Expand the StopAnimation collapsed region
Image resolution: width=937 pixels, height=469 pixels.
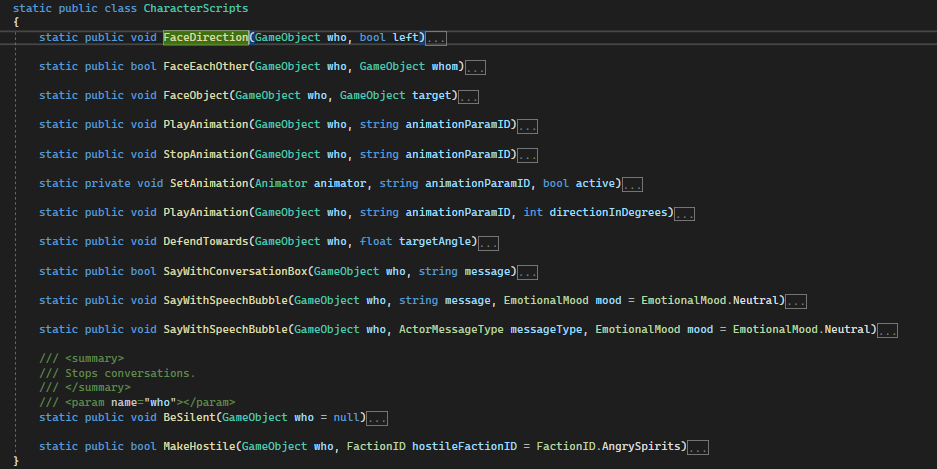(528, 155)
